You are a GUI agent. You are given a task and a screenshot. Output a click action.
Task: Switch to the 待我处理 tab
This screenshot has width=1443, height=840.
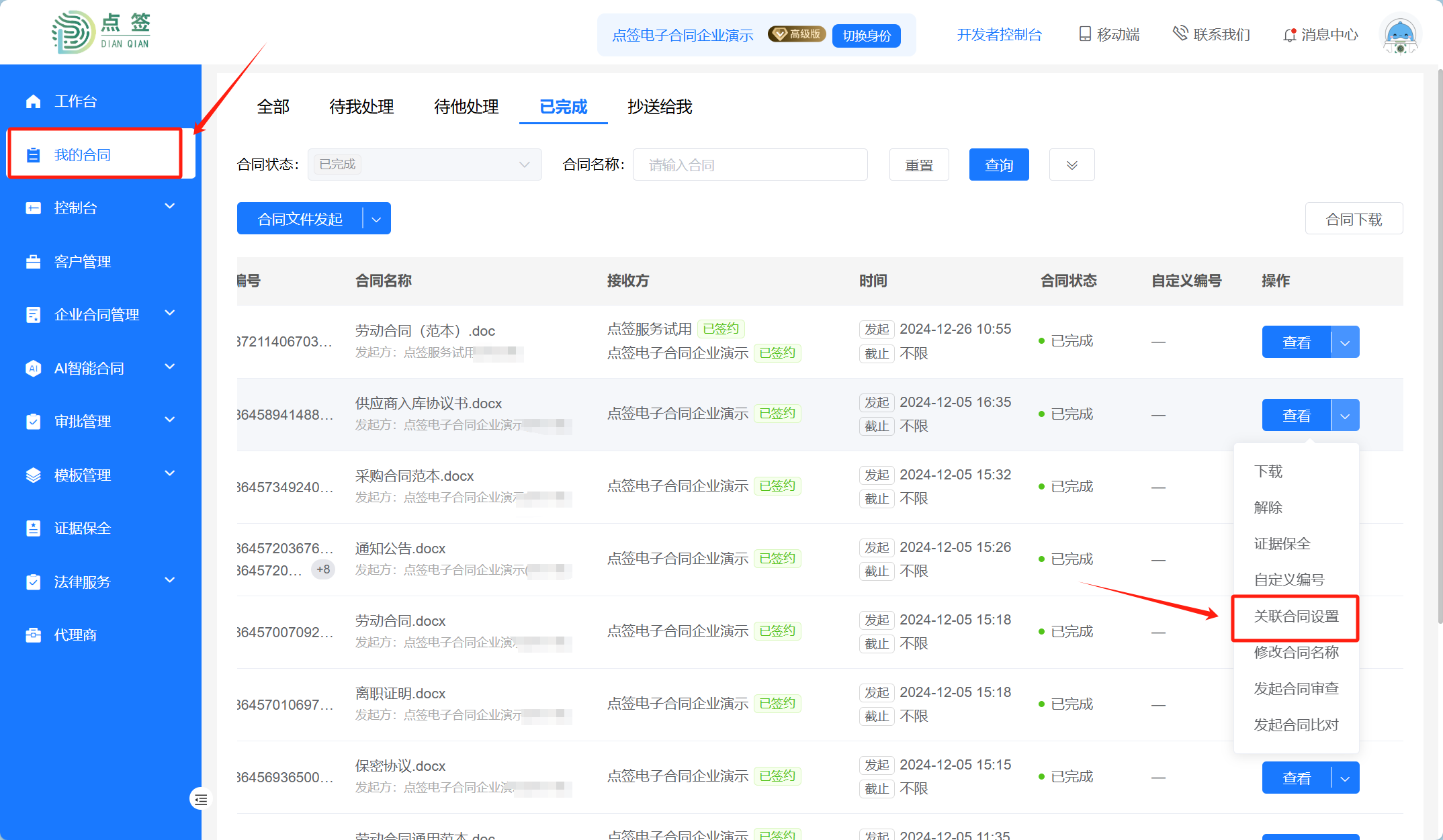click(x=361, y=107)
